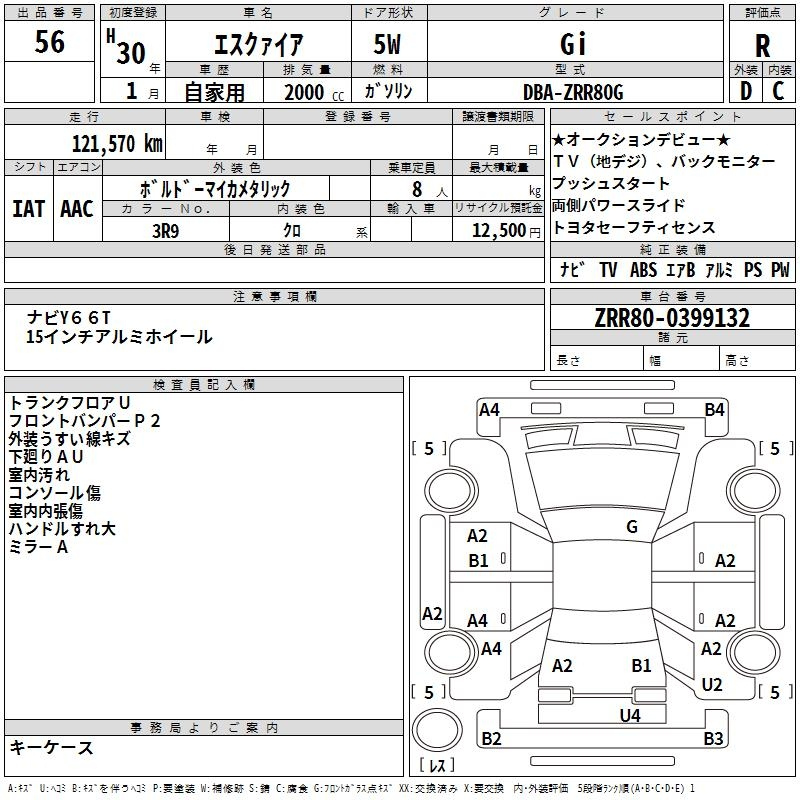
Task: Click the model code DBA-ZRR80G
Action: tap(573, 92)
